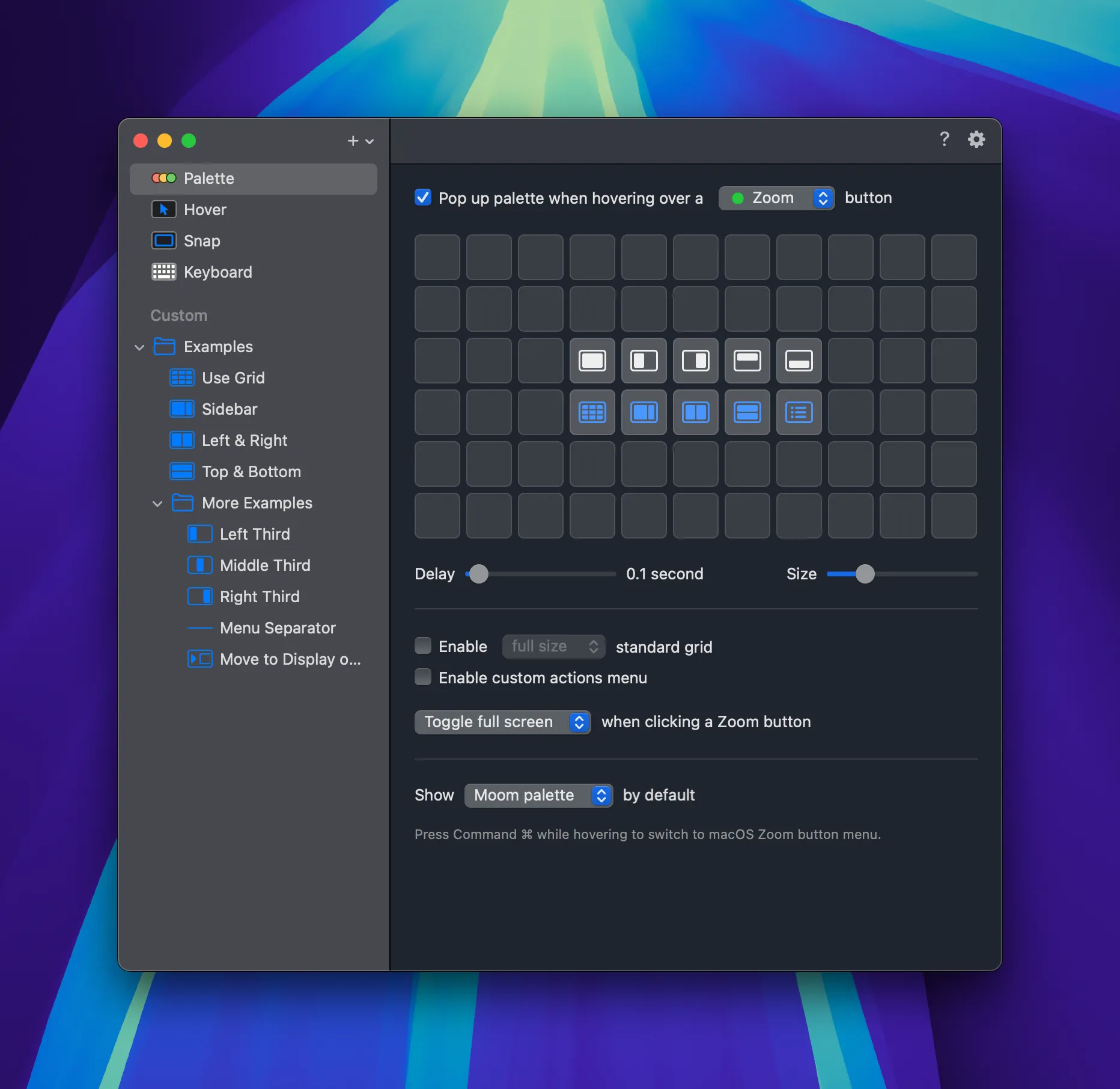Click the Size slider handle

coord(865,574)
